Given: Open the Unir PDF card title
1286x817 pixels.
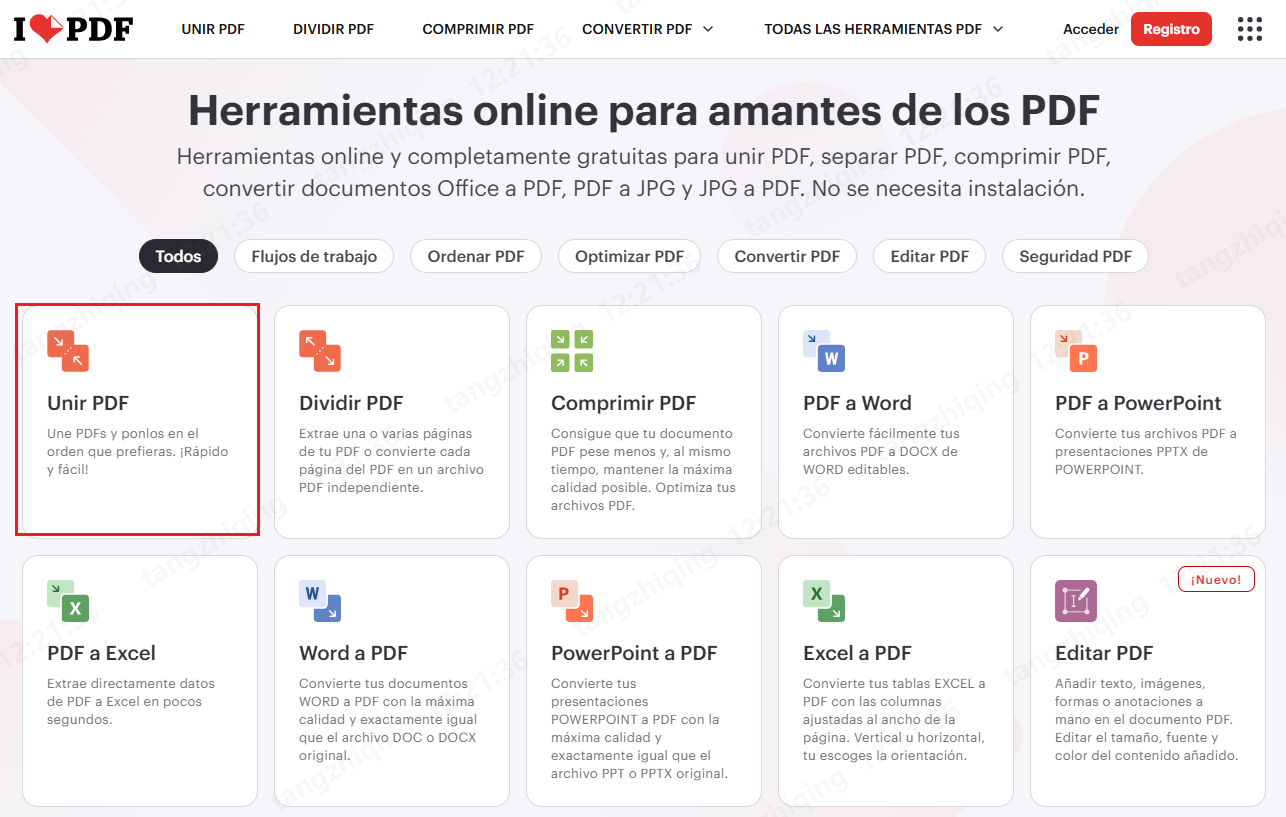Looking at the screenshot, I should [x=88, y=403].
